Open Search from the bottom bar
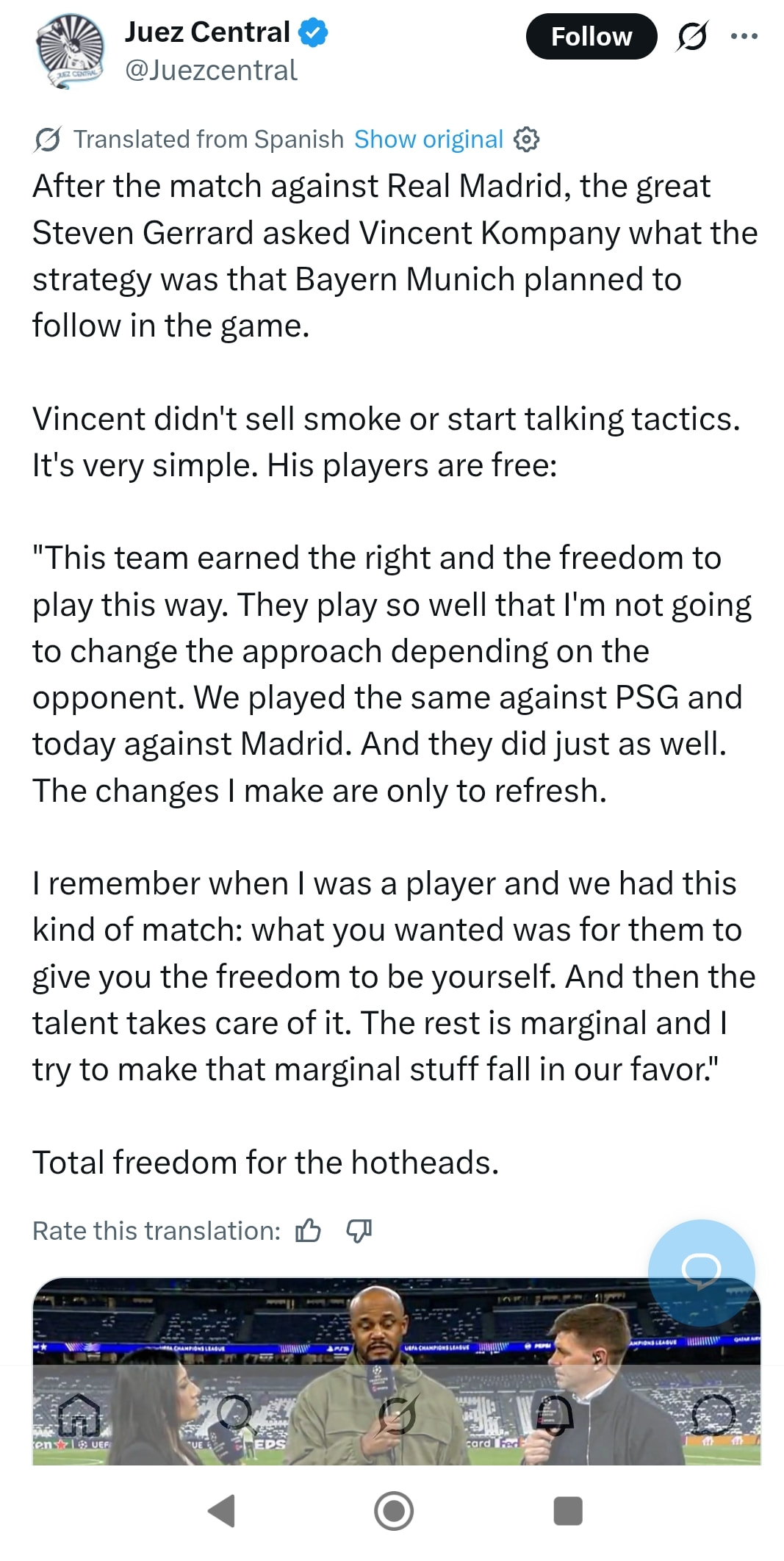784x1561 pixels. [x=237, y=1414]
